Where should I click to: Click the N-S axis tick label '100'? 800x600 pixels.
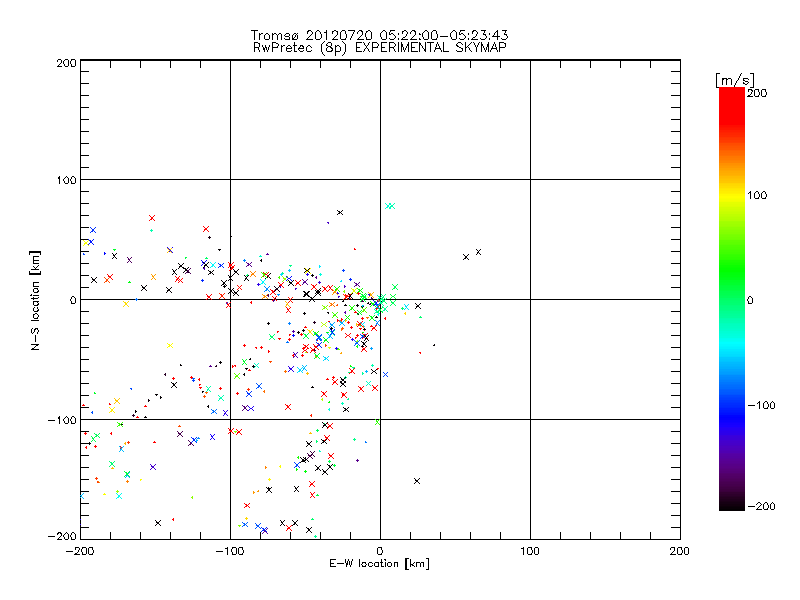66,181
